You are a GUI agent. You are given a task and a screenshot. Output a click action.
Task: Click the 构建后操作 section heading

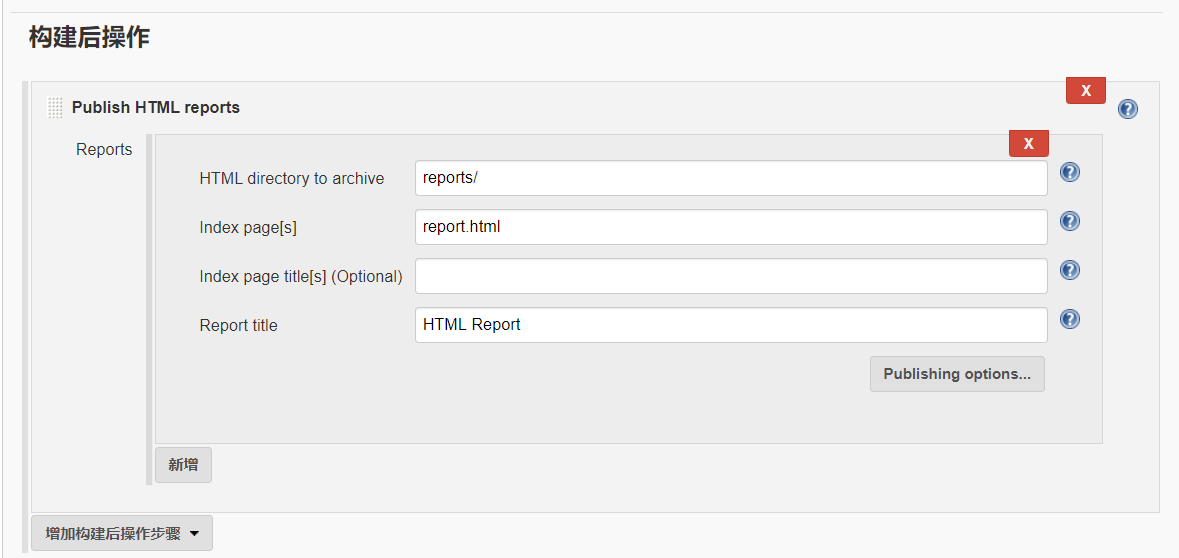(89, 38)
